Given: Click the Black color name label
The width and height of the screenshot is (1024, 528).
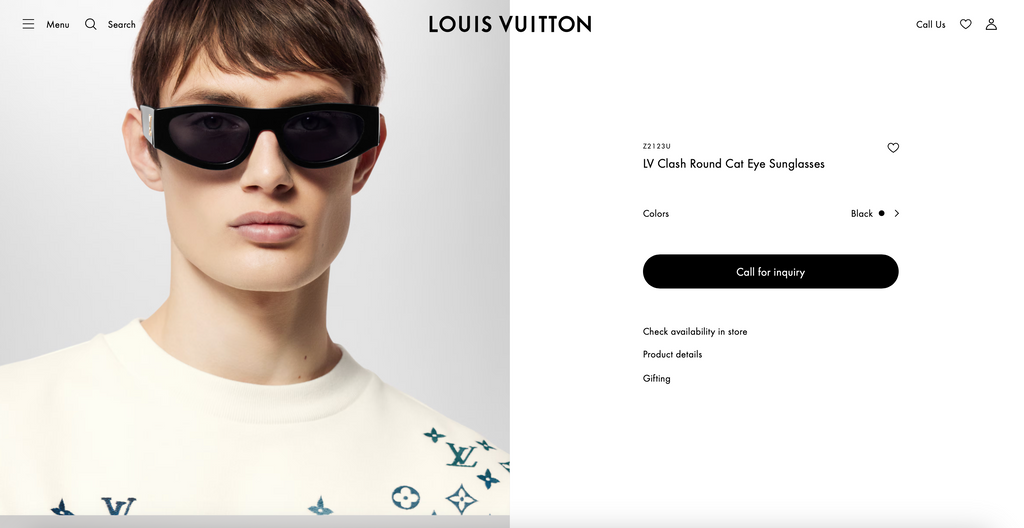Looking at the screenshot, I should point(861,214).
